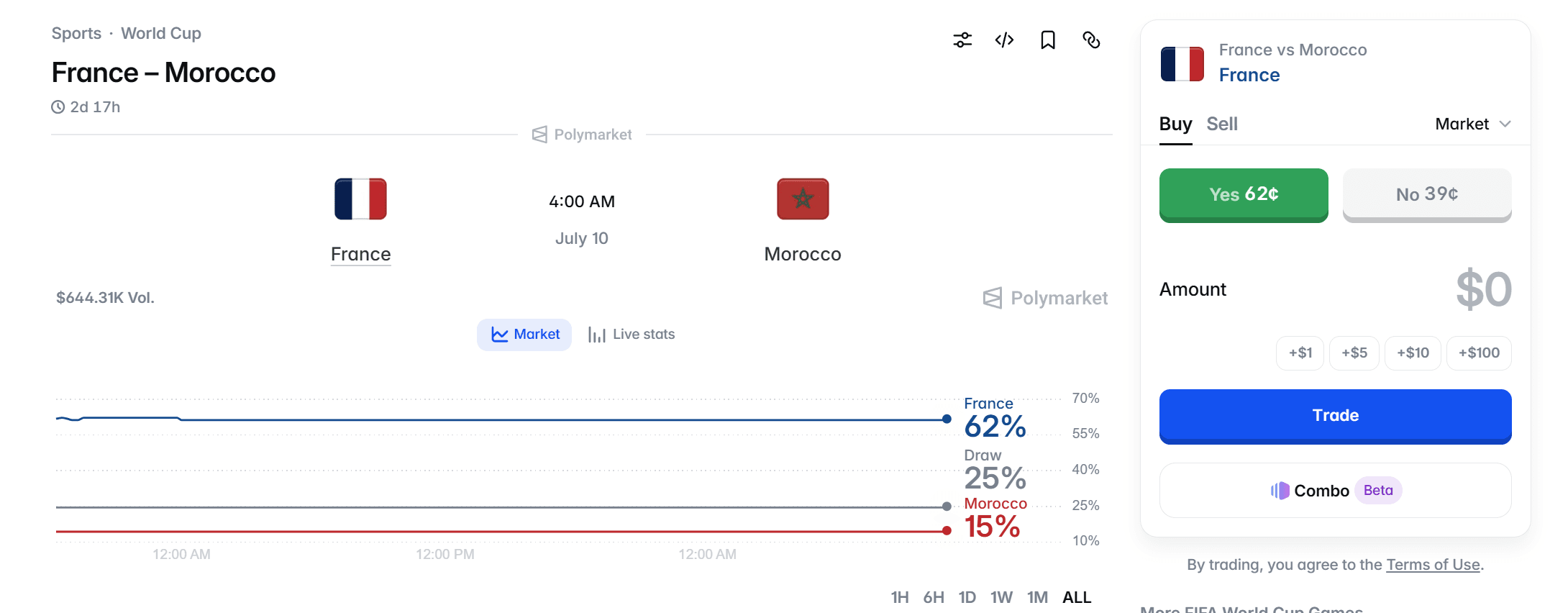The image size is (1568, 613).
Task: Open the Sports breadcrumb
Action: [76, 33]
